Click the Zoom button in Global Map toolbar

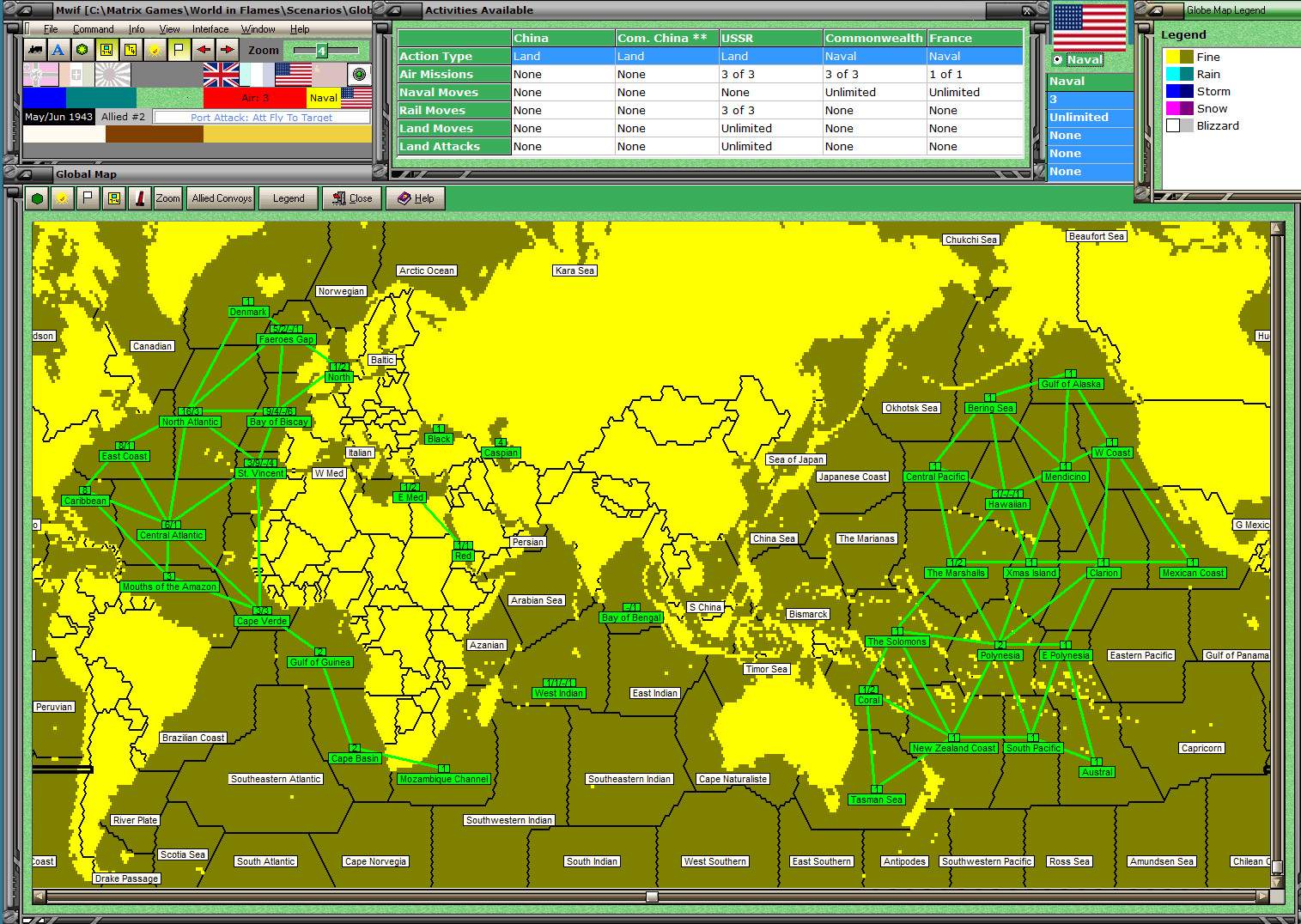[x=168, y=198]
